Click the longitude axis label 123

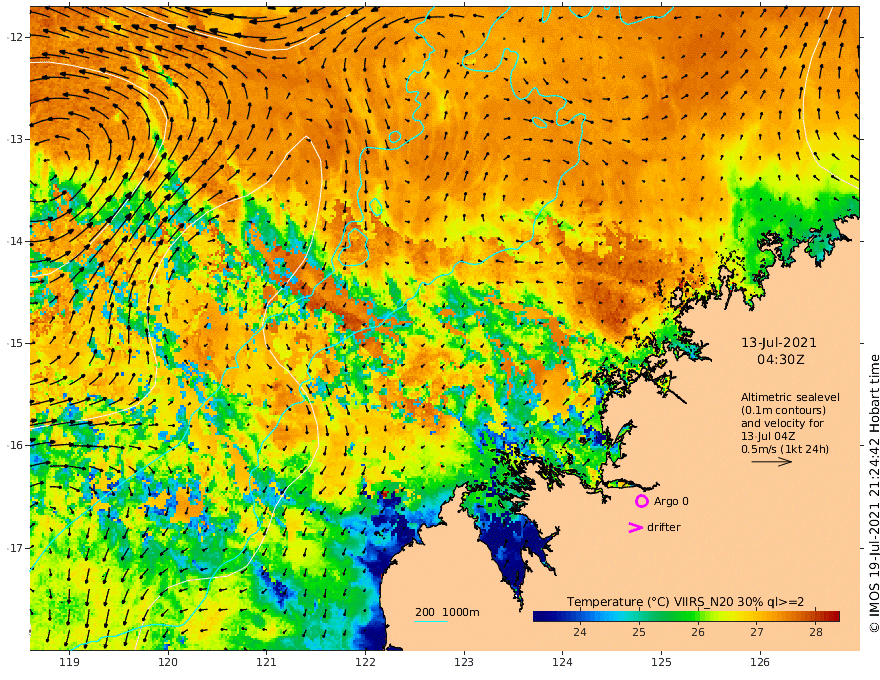(x=464, y=662)
